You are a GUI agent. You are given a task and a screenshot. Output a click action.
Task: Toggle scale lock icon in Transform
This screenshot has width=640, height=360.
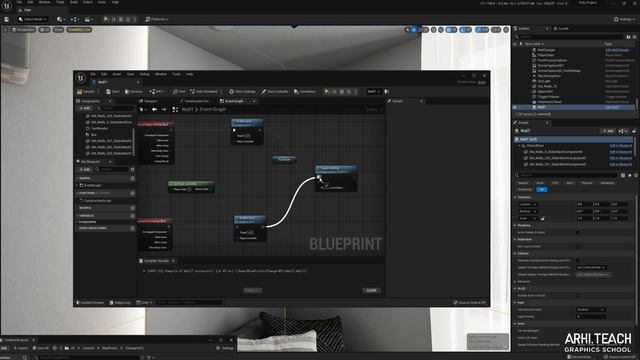pos(542,219)
